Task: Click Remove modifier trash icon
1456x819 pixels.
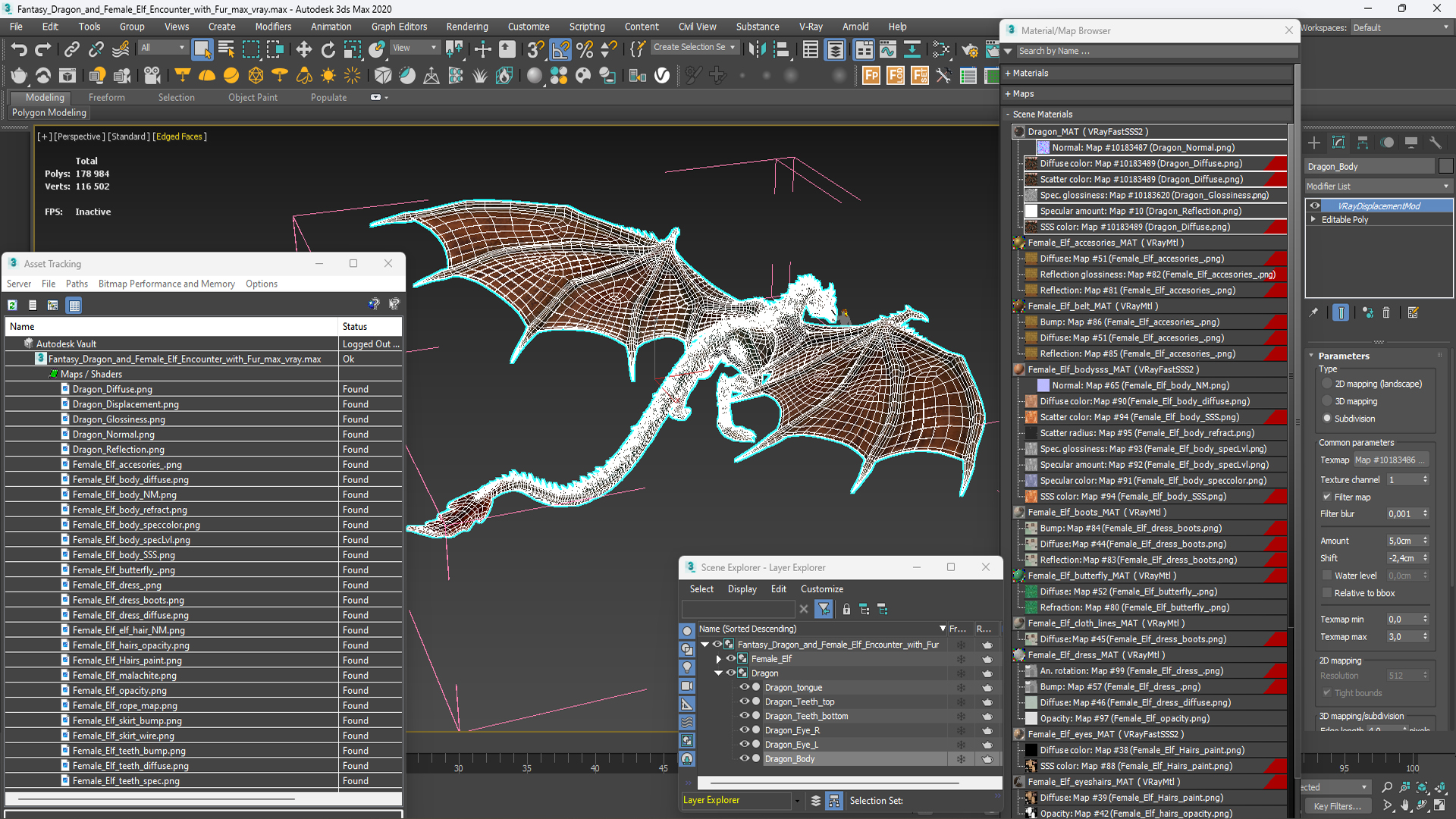Action: pos(1386,312)
